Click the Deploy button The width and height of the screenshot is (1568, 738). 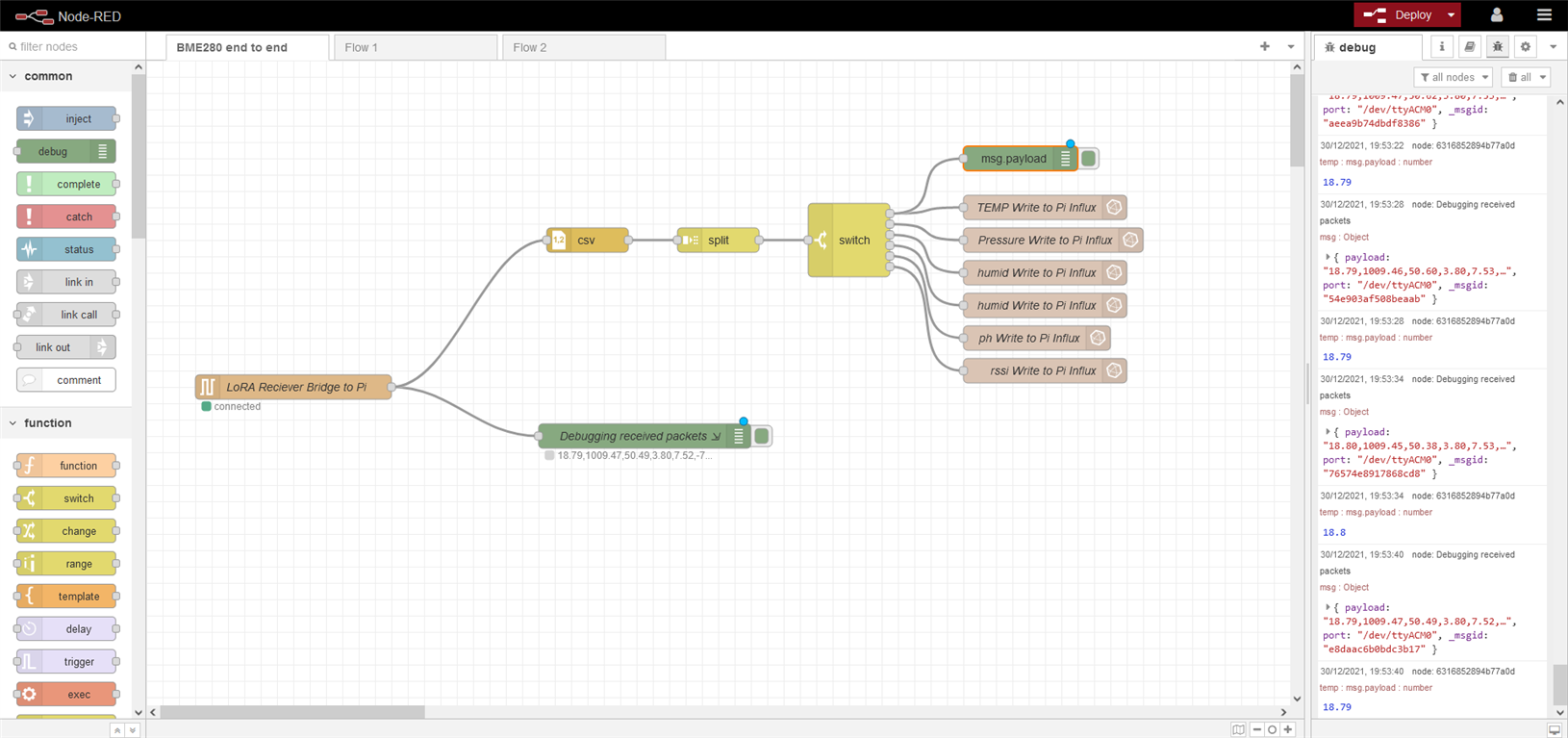[1399, 15]
